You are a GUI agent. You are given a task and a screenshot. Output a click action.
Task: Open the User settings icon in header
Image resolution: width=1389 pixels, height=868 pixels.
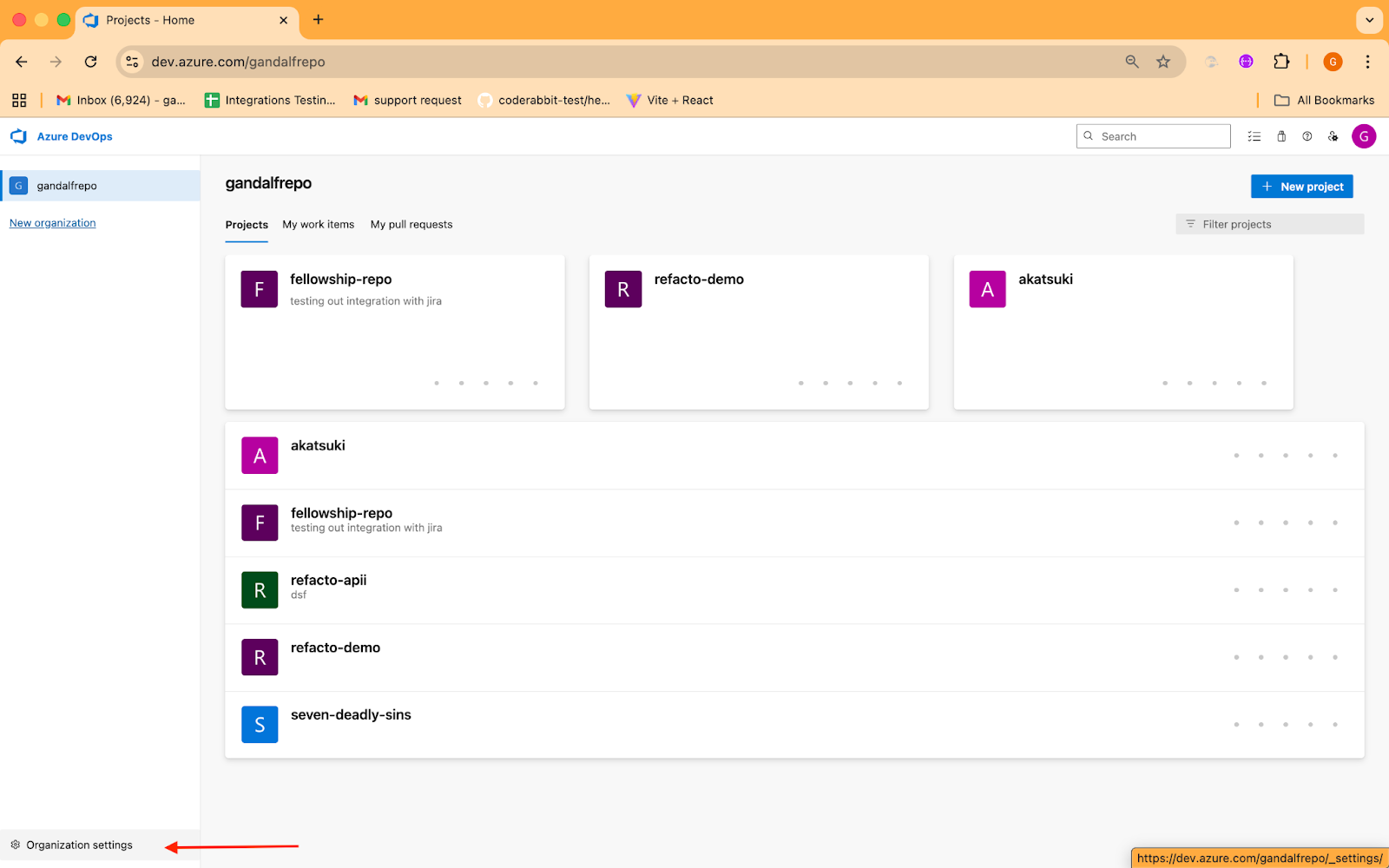[x=1333, y=136]
